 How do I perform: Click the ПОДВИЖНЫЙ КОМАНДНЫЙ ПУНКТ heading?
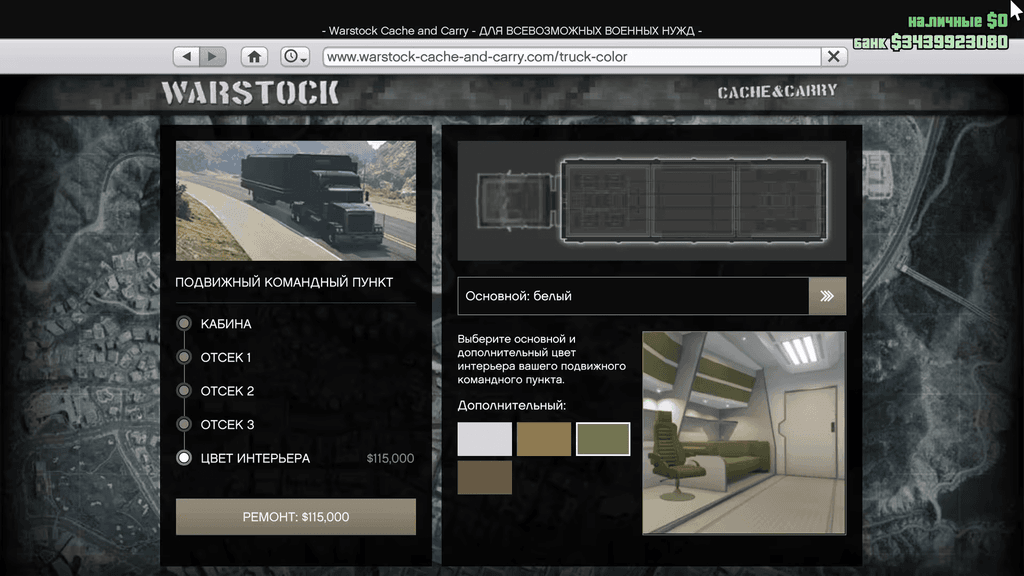coord(284,282)
